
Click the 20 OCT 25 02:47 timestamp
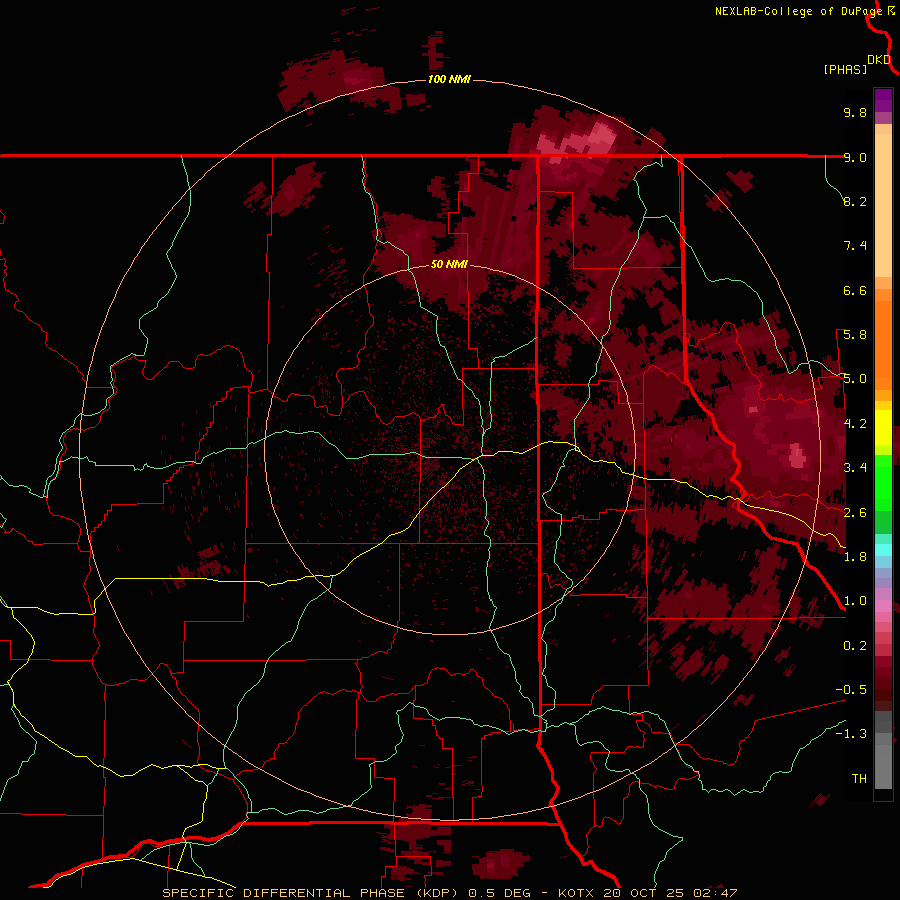tap(670, 893)
